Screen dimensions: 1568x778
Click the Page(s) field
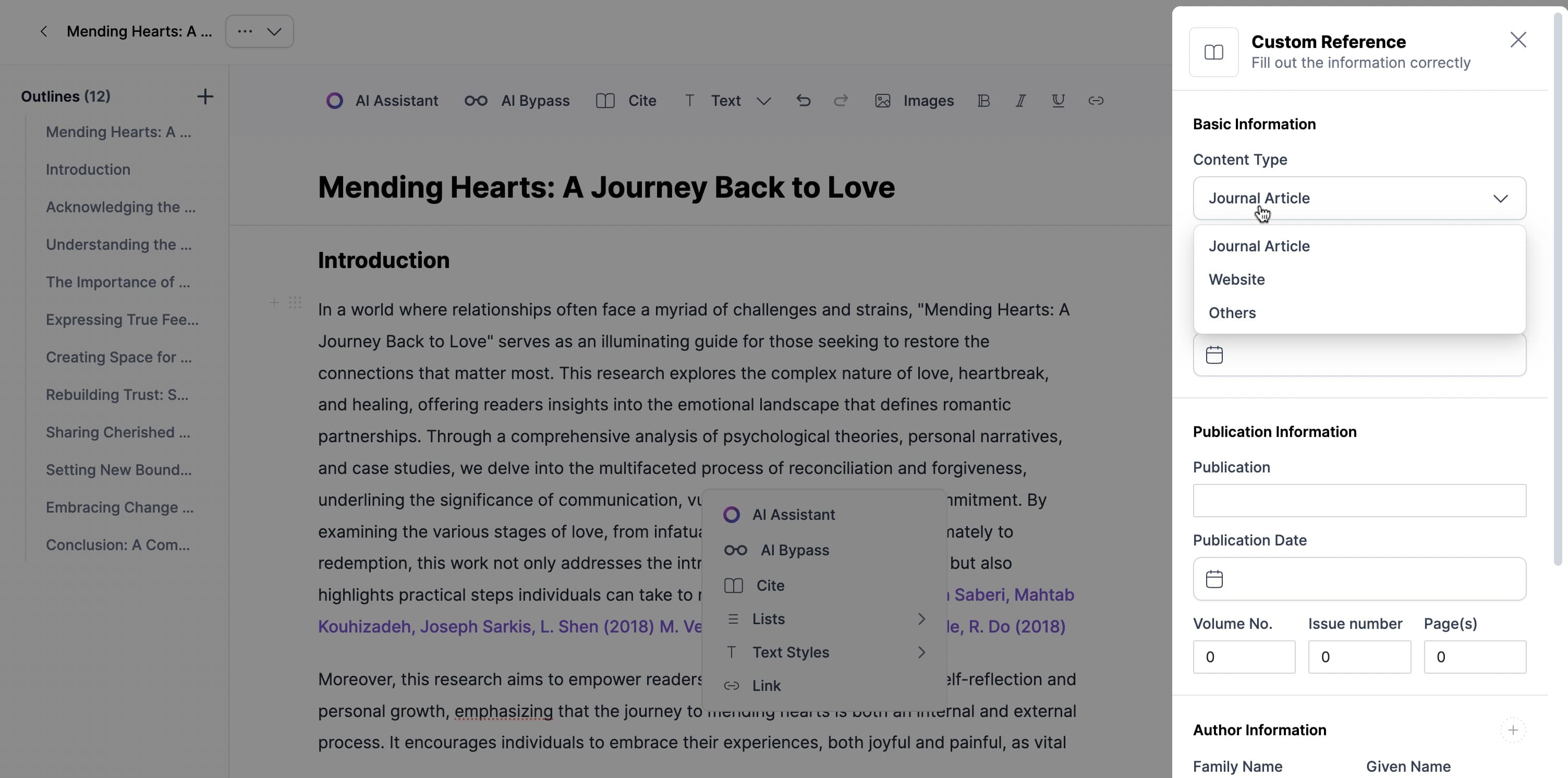pyautogui.click(x=1474, y=657)
